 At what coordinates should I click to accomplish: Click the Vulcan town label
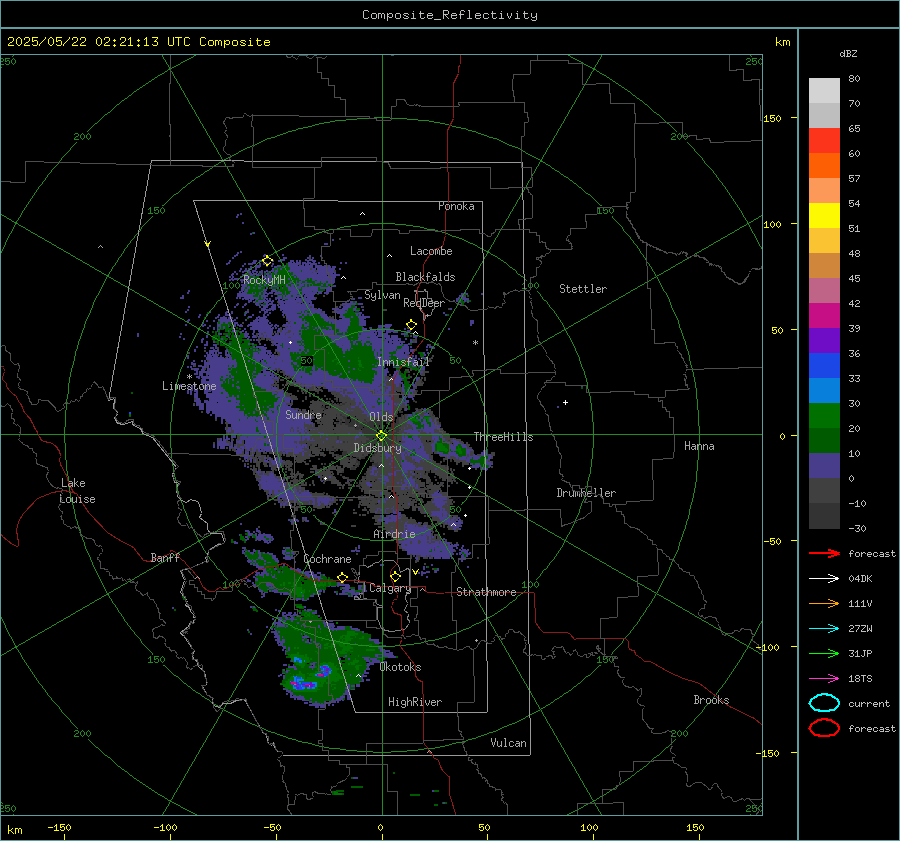point(508,743)
